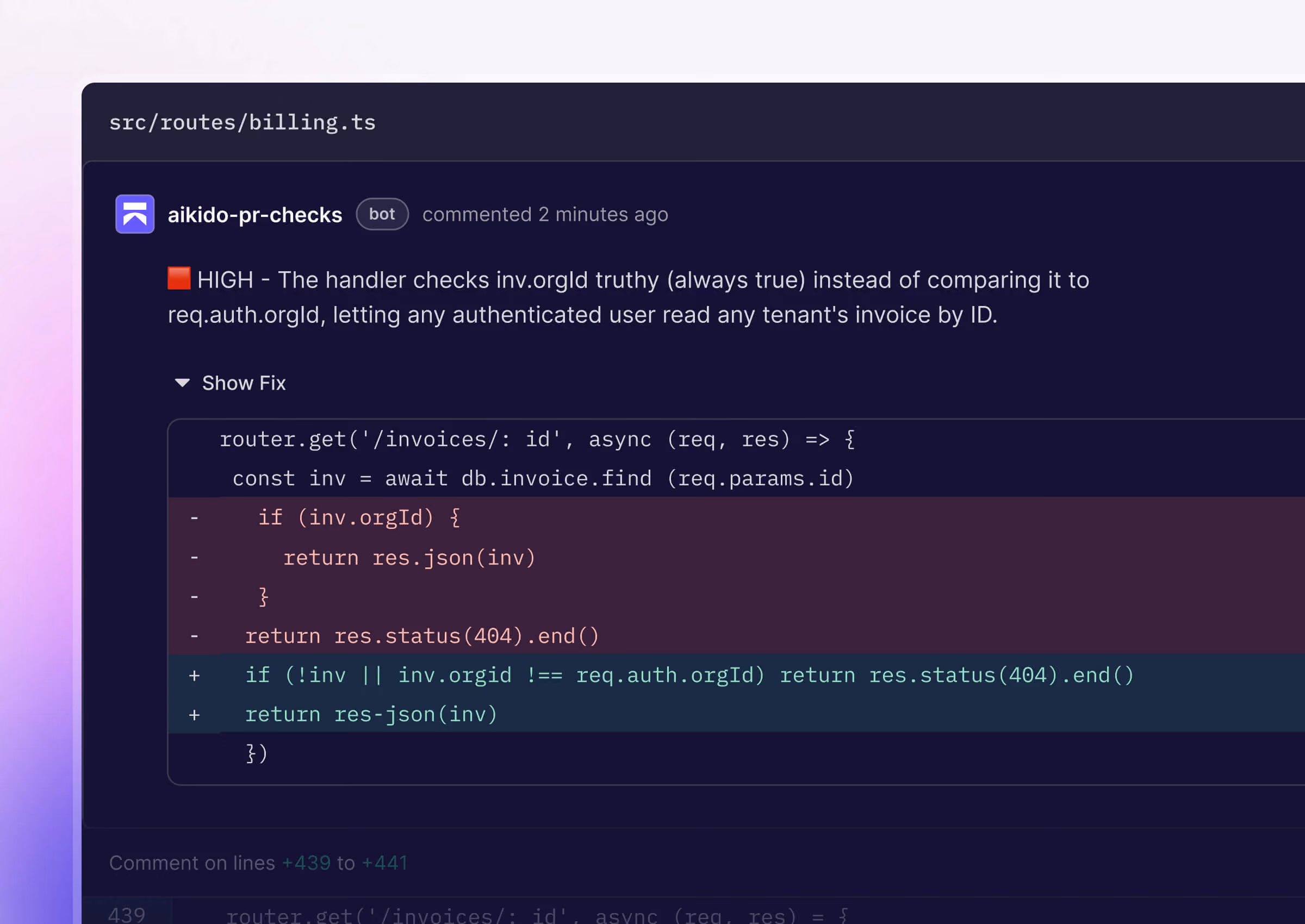Select the +439 line link

coord(306,863)
